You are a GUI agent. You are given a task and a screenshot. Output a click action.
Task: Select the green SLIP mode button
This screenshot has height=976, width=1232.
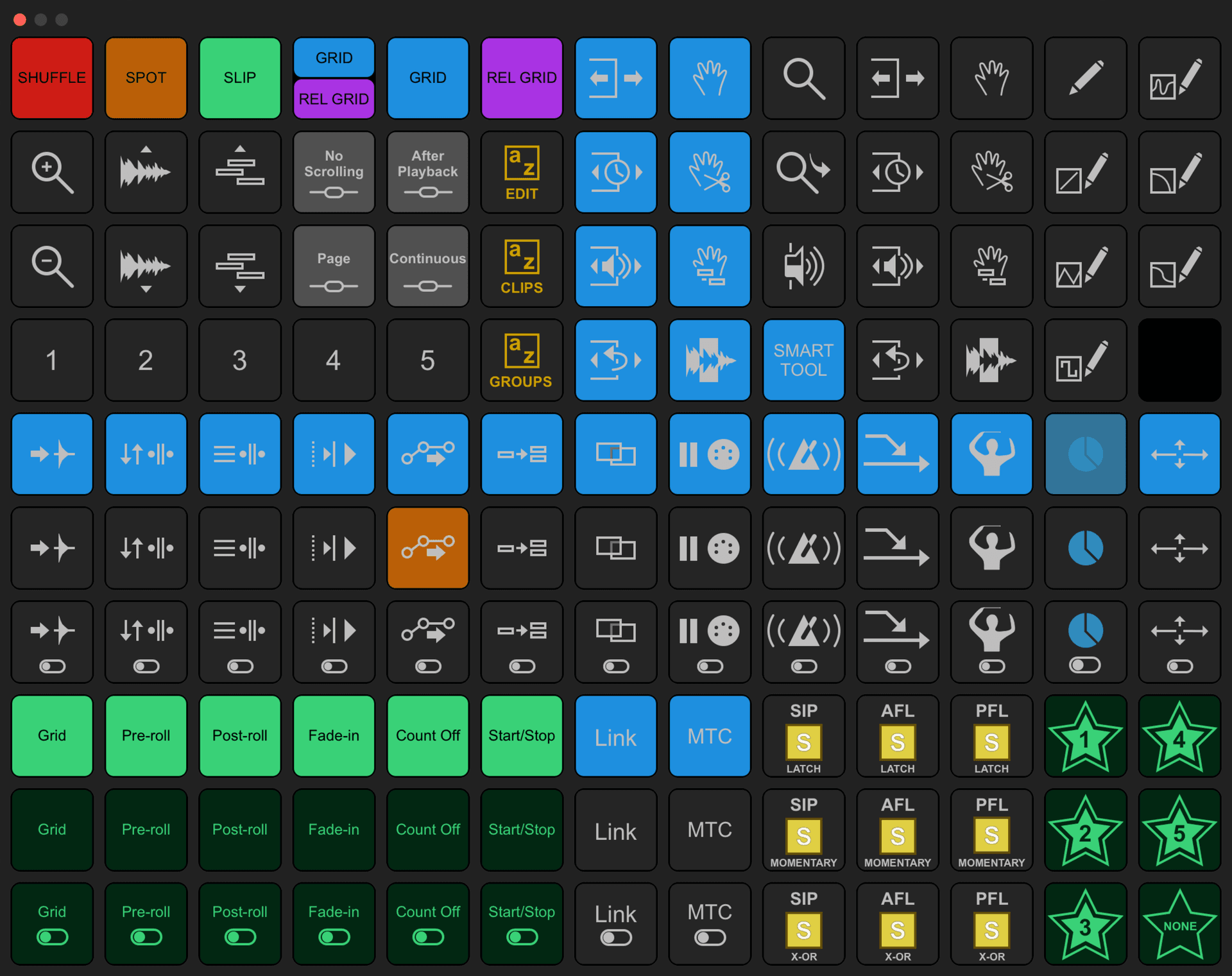240,78
